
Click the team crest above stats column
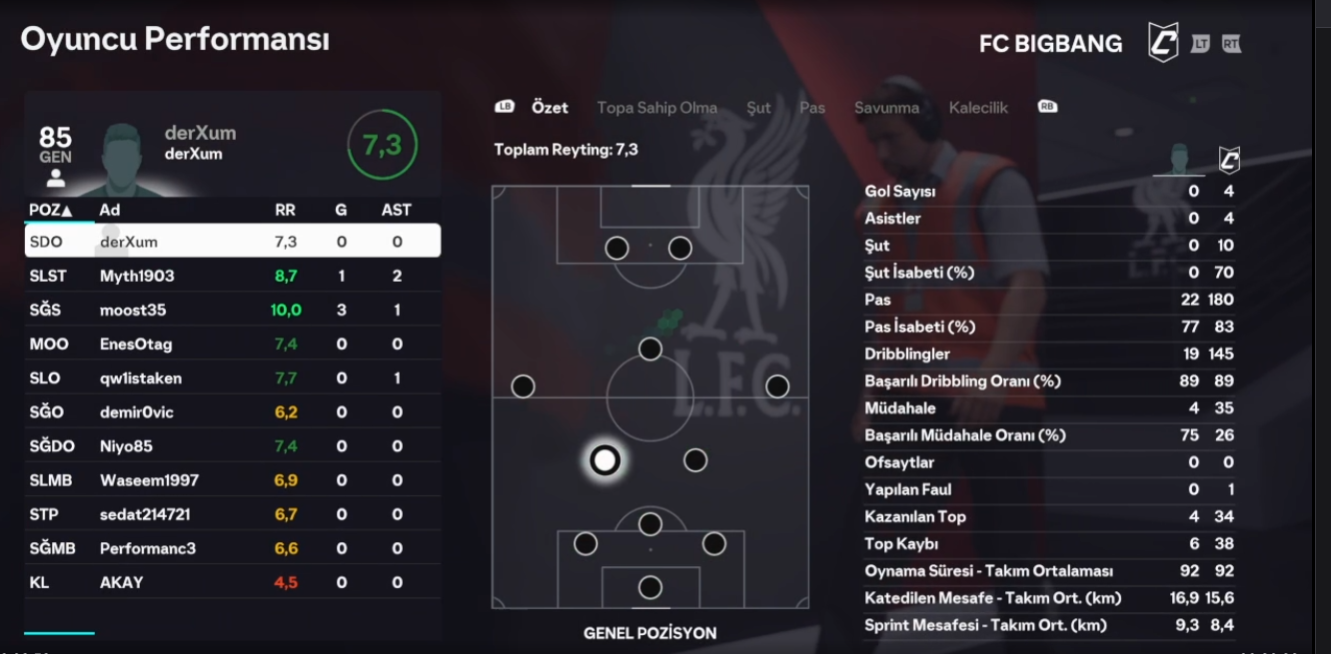pos(1229,160)
